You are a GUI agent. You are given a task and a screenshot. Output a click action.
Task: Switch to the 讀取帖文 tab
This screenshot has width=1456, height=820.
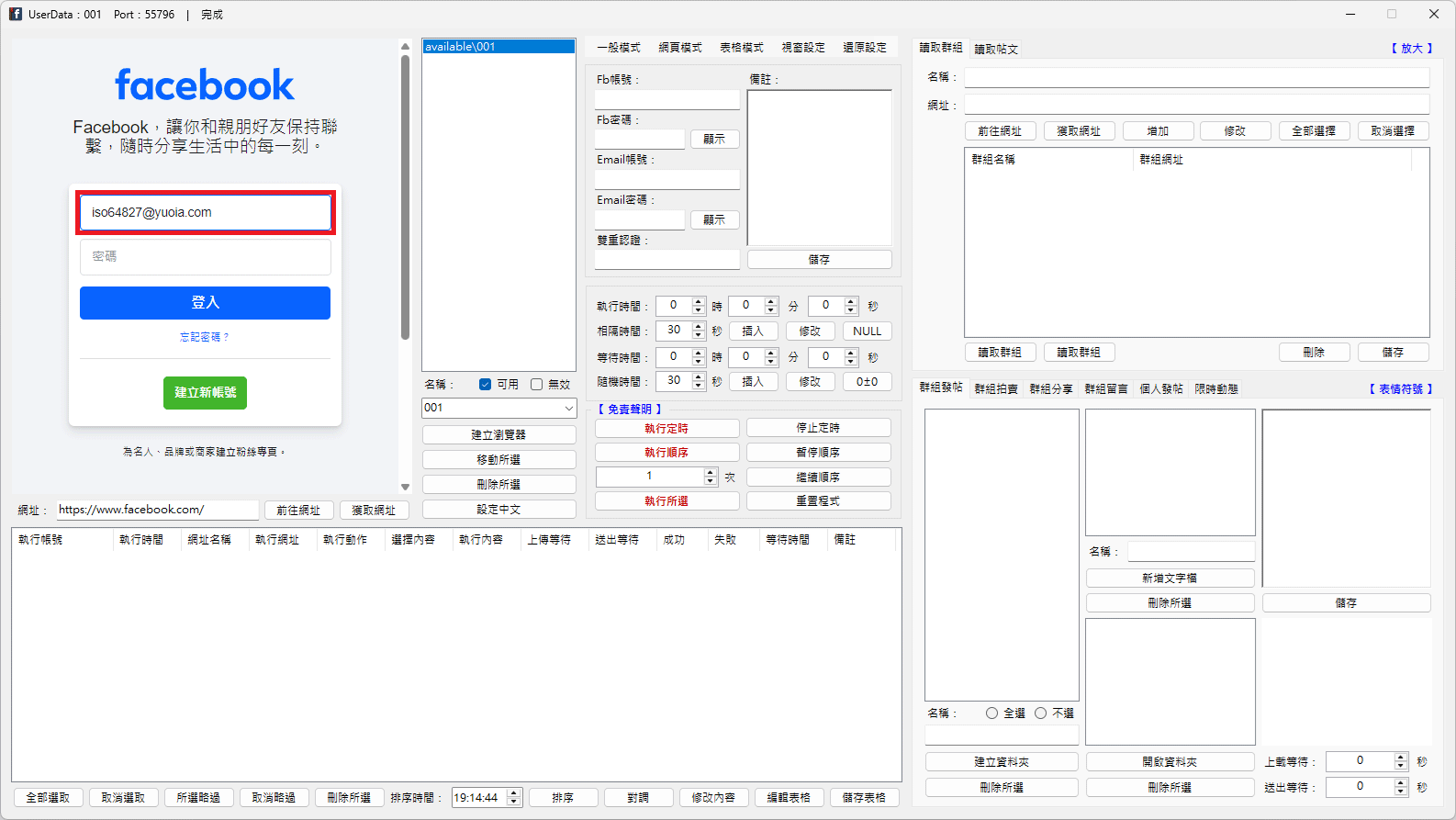point(996,50)
